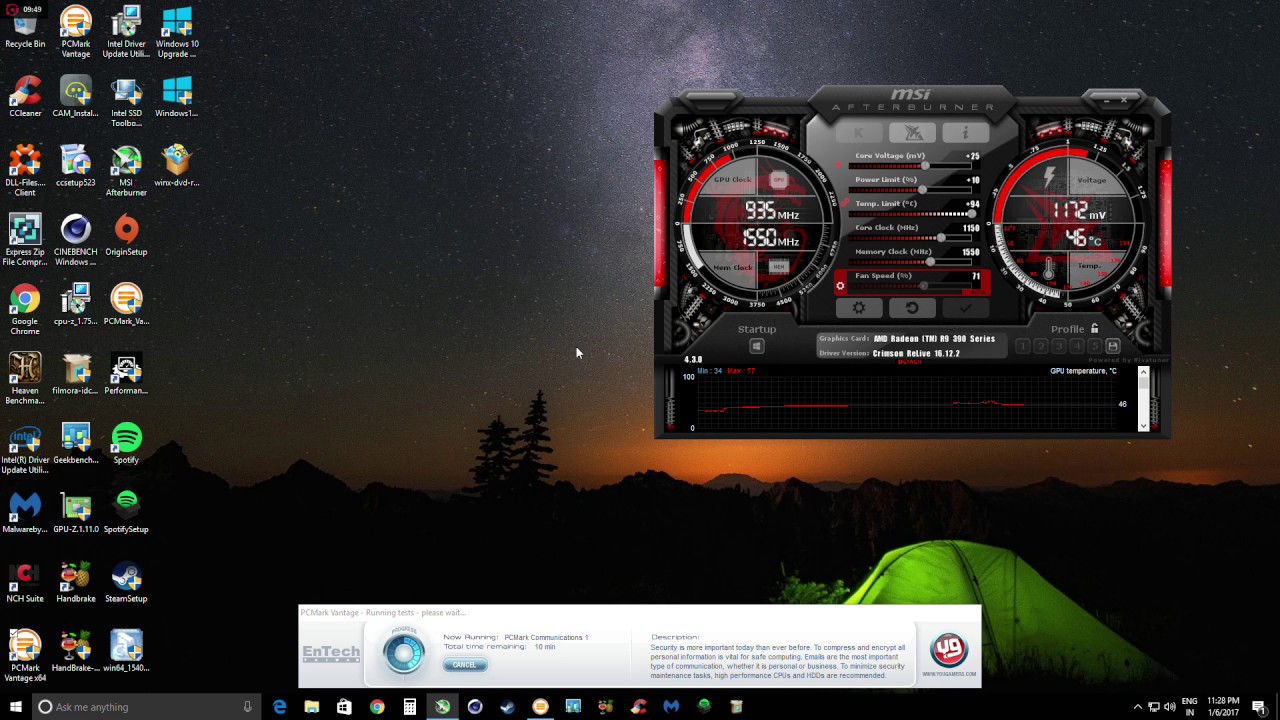This screenshot has width=1280, height=720.
Task: Open the Action Center notifications icon
Action: click(1259, 707)
